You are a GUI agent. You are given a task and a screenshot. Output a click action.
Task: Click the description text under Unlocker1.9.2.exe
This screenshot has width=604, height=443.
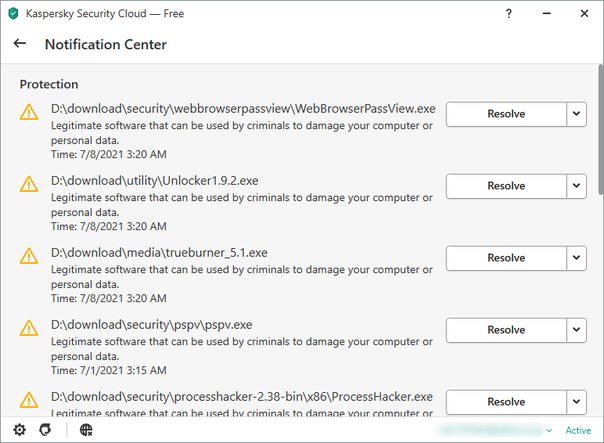click(242, 205)
